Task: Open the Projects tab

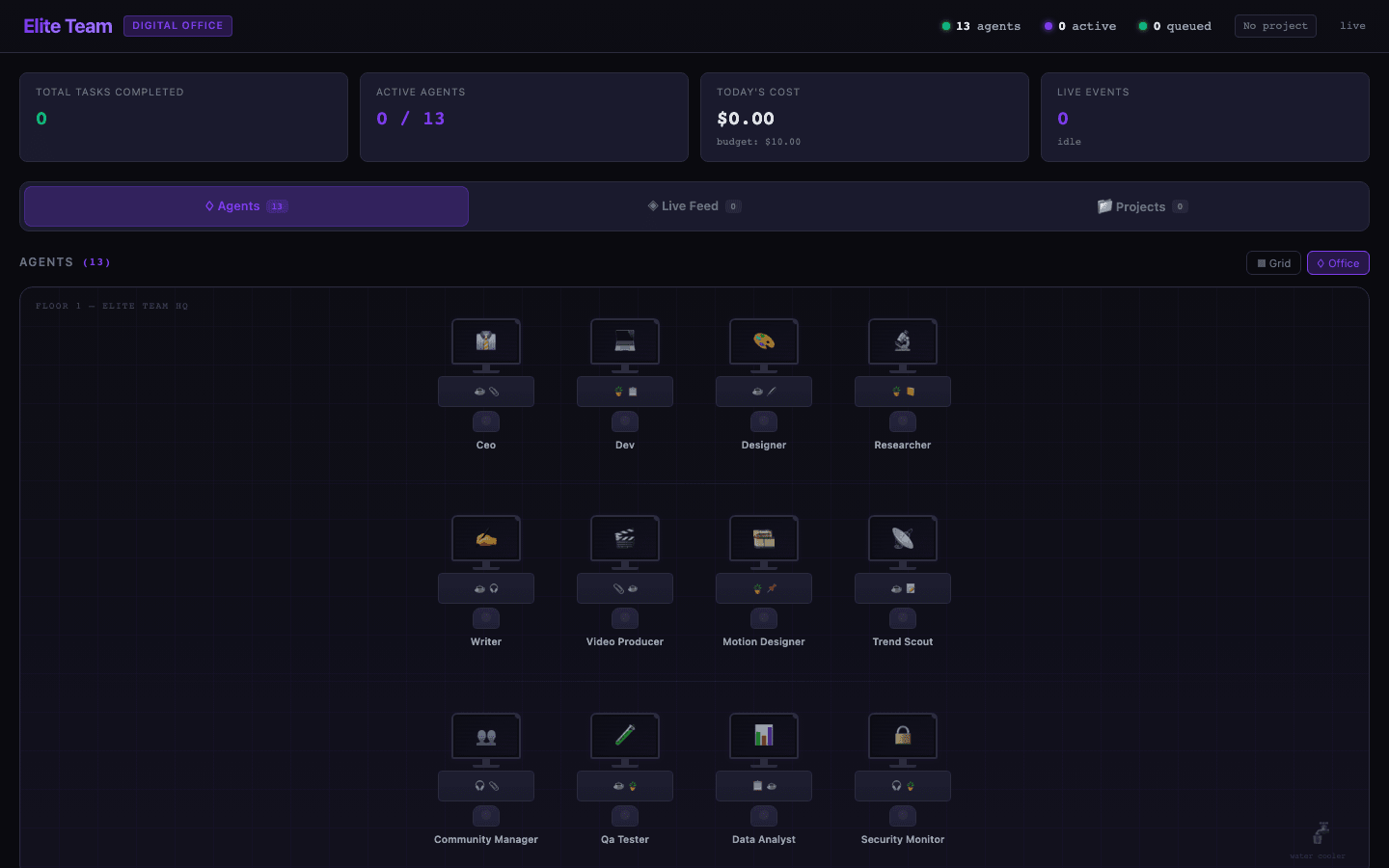Action: click(1142, 205)
